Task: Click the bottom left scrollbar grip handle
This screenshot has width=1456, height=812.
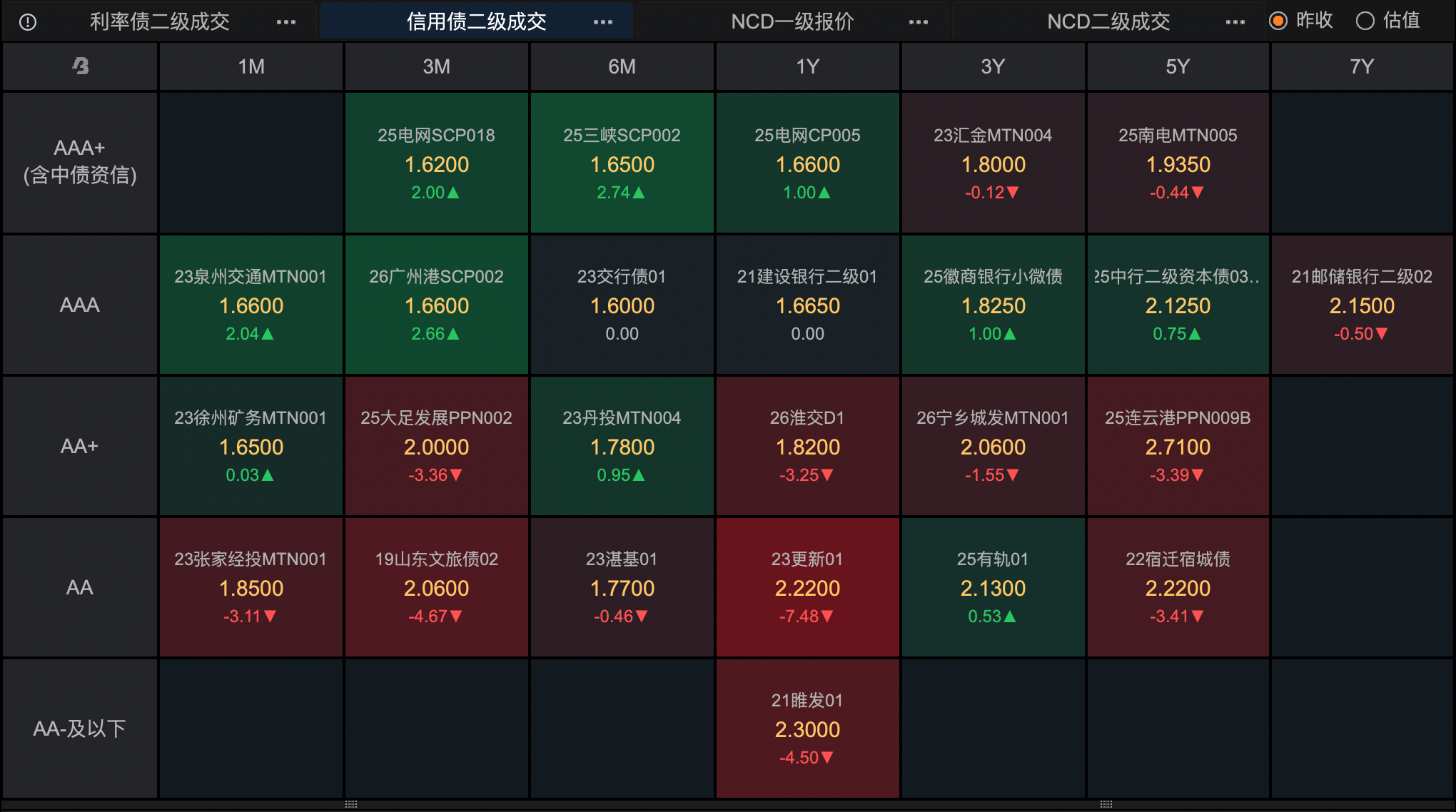Action: pyautogui.click(x=351, y=804)
